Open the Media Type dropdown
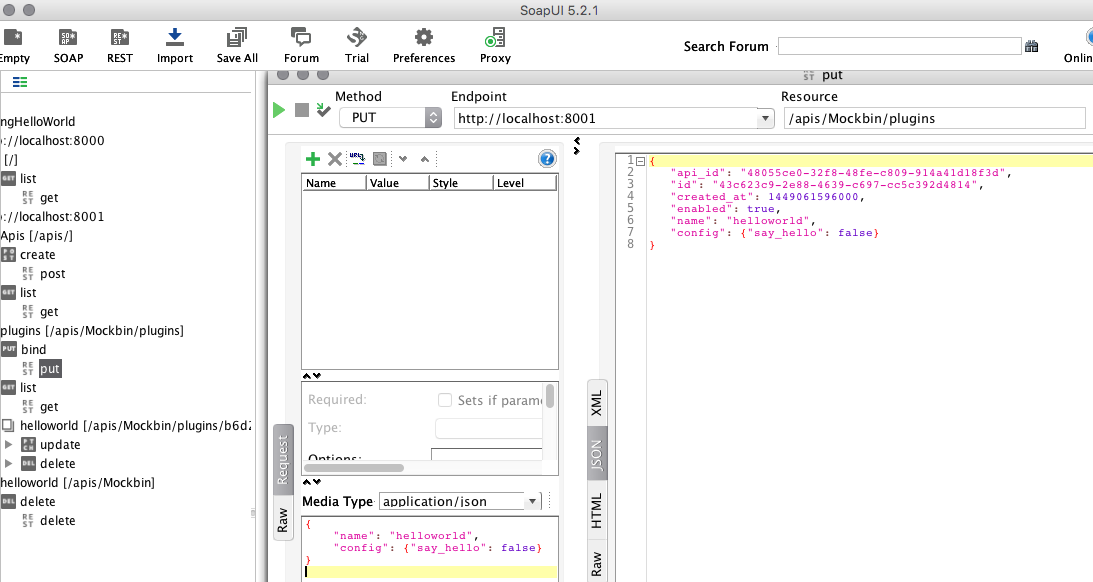The image size is (1093, 582). 531,501
